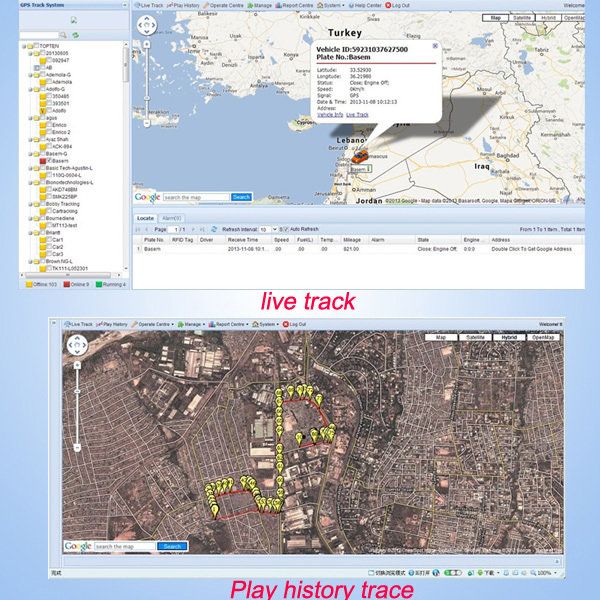Focus the vehicle tree search field

pos(39,35)
